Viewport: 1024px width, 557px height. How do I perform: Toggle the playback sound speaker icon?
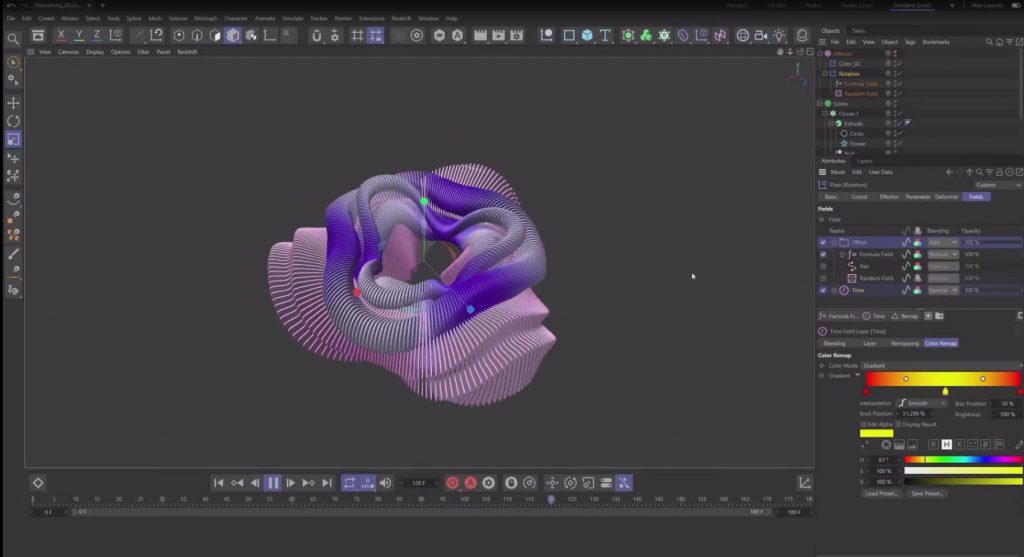[385, 483]
